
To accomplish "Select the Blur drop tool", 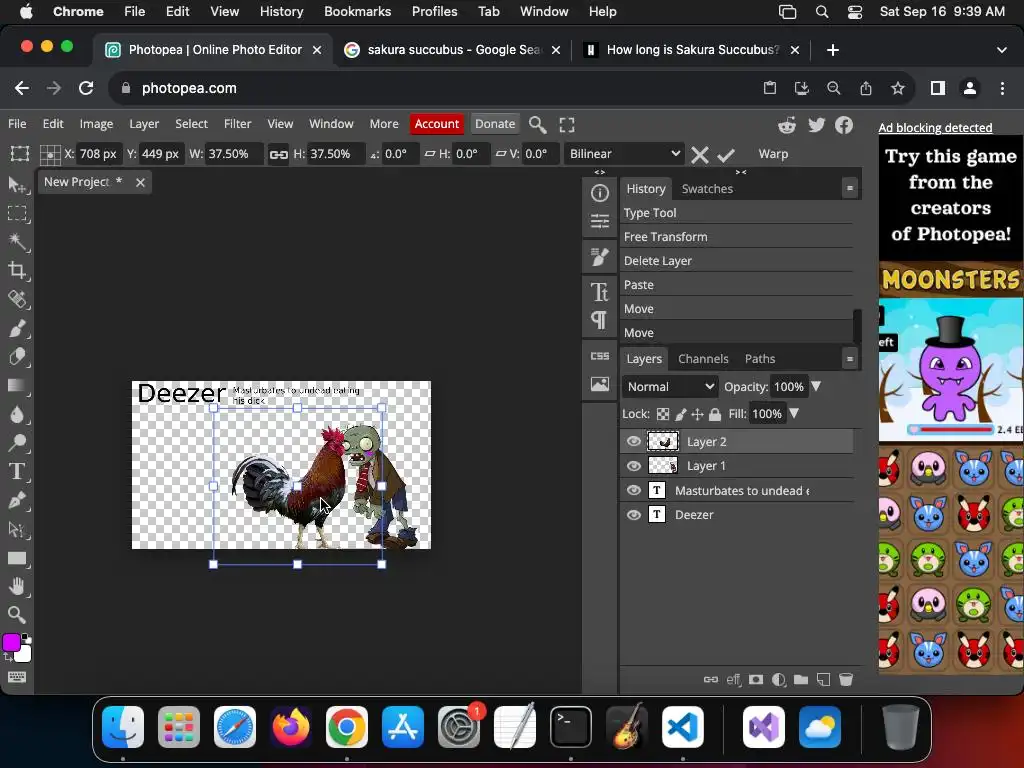I will (x=17, y=414).
